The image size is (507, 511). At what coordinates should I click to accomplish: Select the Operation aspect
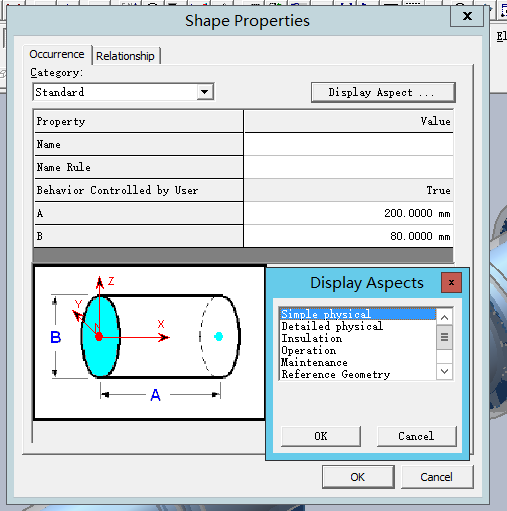tap(358, 350)
